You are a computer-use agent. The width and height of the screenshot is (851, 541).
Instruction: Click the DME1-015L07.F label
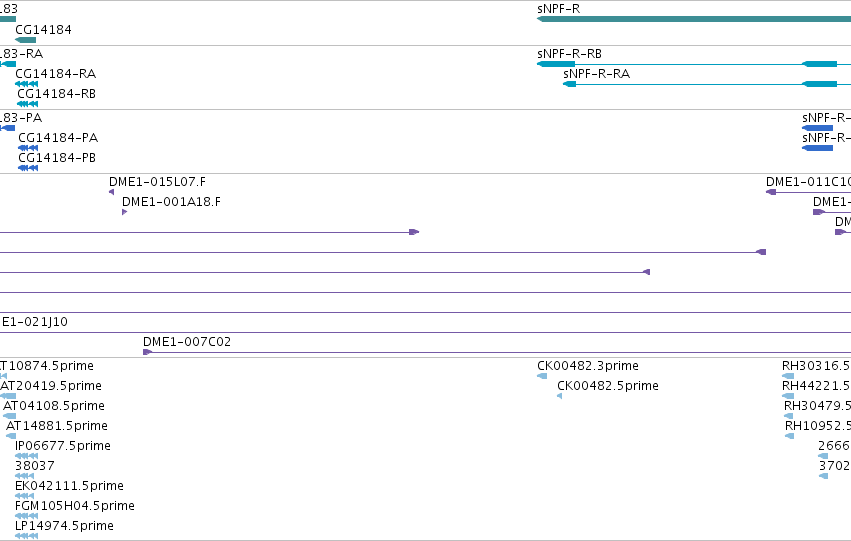pyautogui.click(x=157, y=182)
